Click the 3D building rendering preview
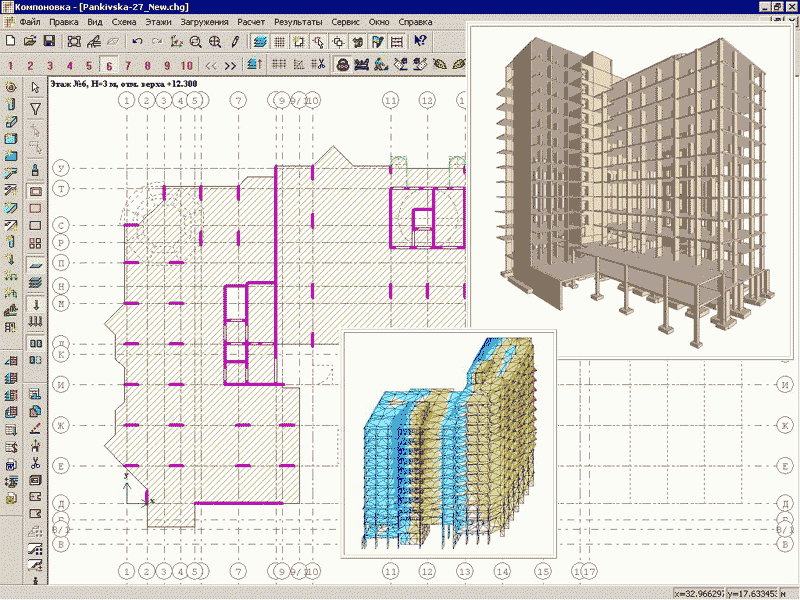 pyautogui.click(x=631, y=190)
